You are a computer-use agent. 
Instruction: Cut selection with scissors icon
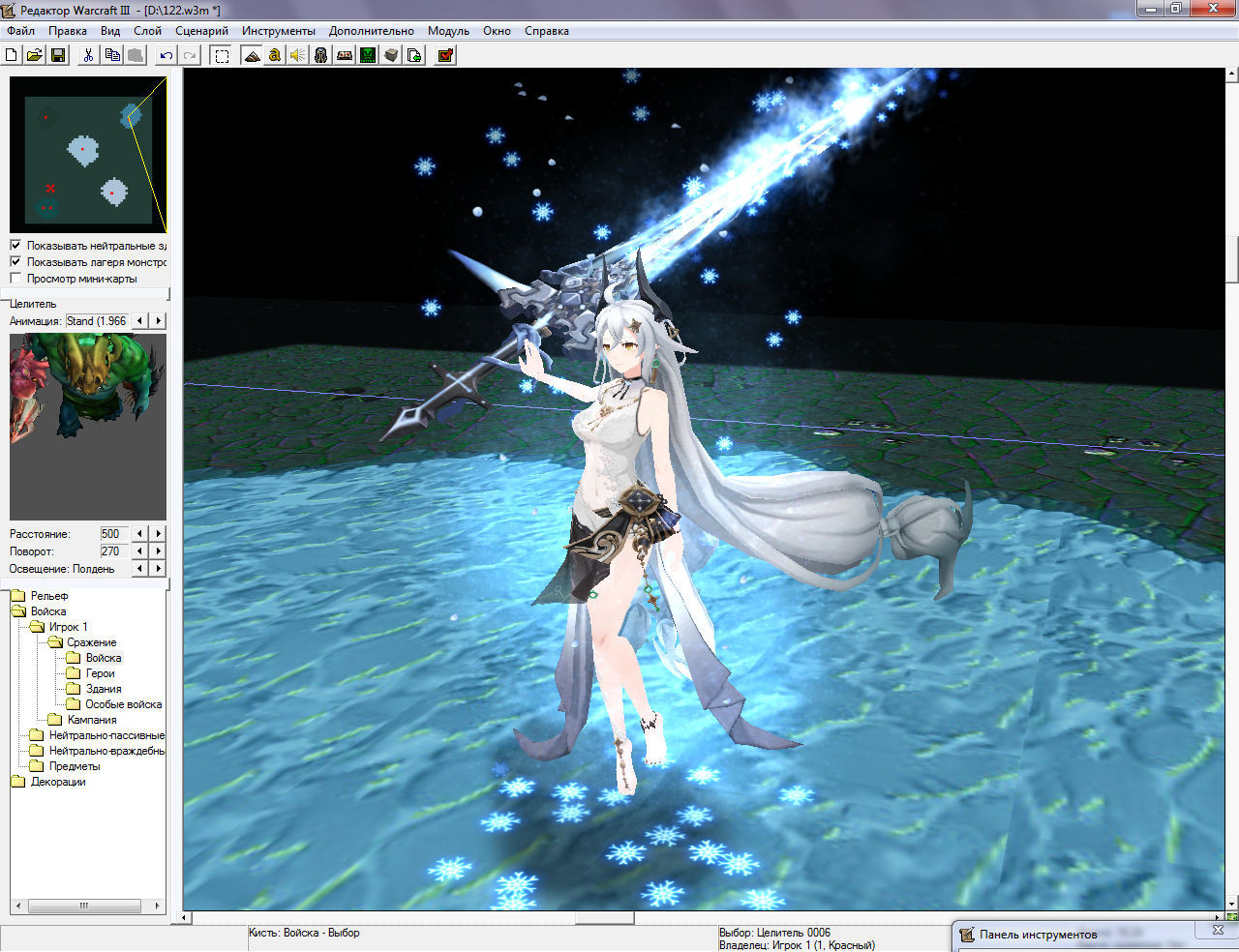[88, 55]
